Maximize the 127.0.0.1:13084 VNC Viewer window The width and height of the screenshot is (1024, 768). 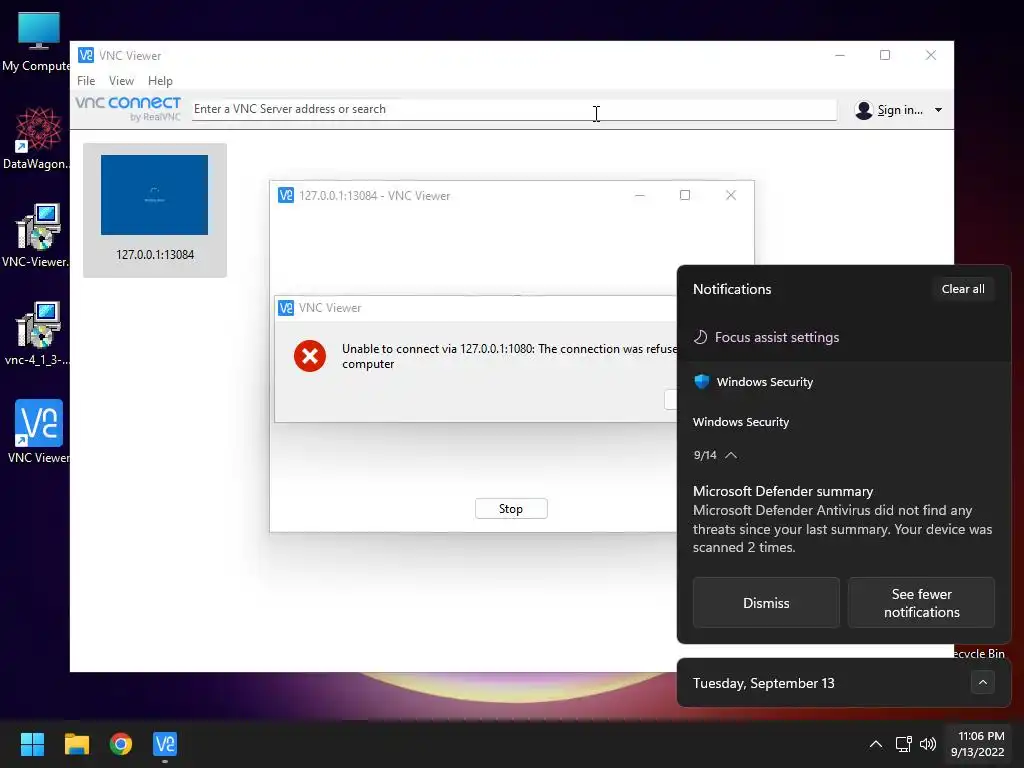[x=685, y=195]
